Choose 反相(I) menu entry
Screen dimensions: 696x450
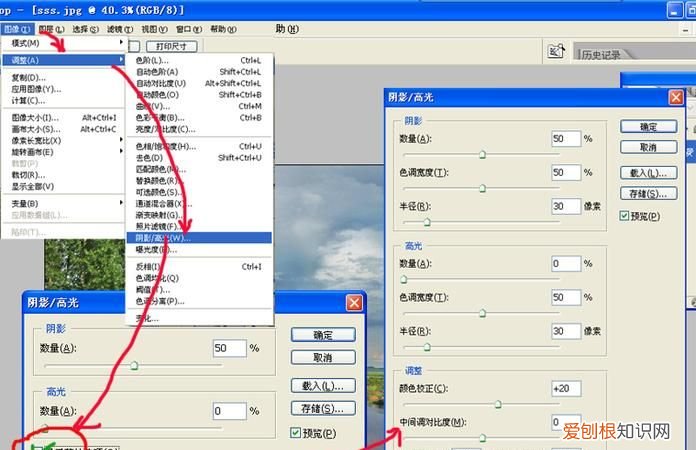[x=199, y=266]
